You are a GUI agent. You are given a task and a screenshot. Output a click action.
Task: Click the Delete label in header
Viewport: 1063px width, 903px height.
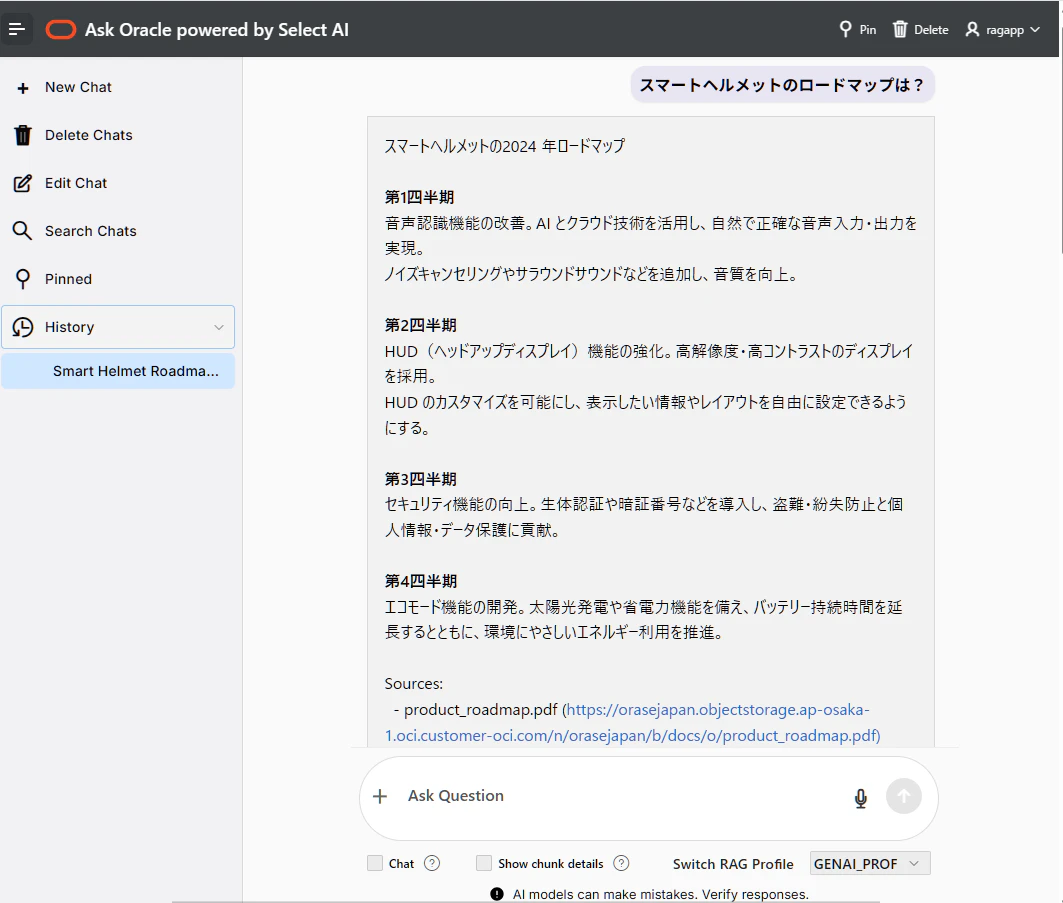point(931,30)
